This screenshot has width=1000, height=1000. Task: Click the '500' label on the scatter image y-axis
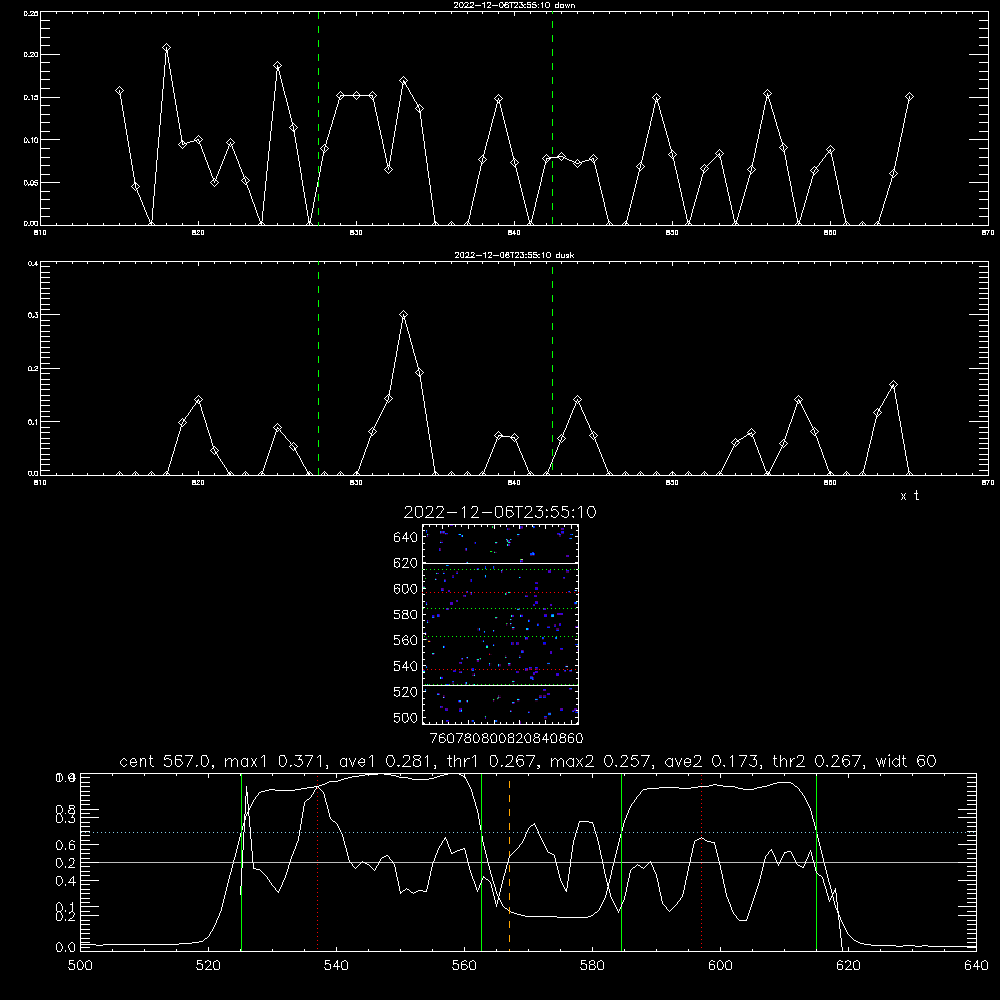pyautogui.click(x=406, y=718)
